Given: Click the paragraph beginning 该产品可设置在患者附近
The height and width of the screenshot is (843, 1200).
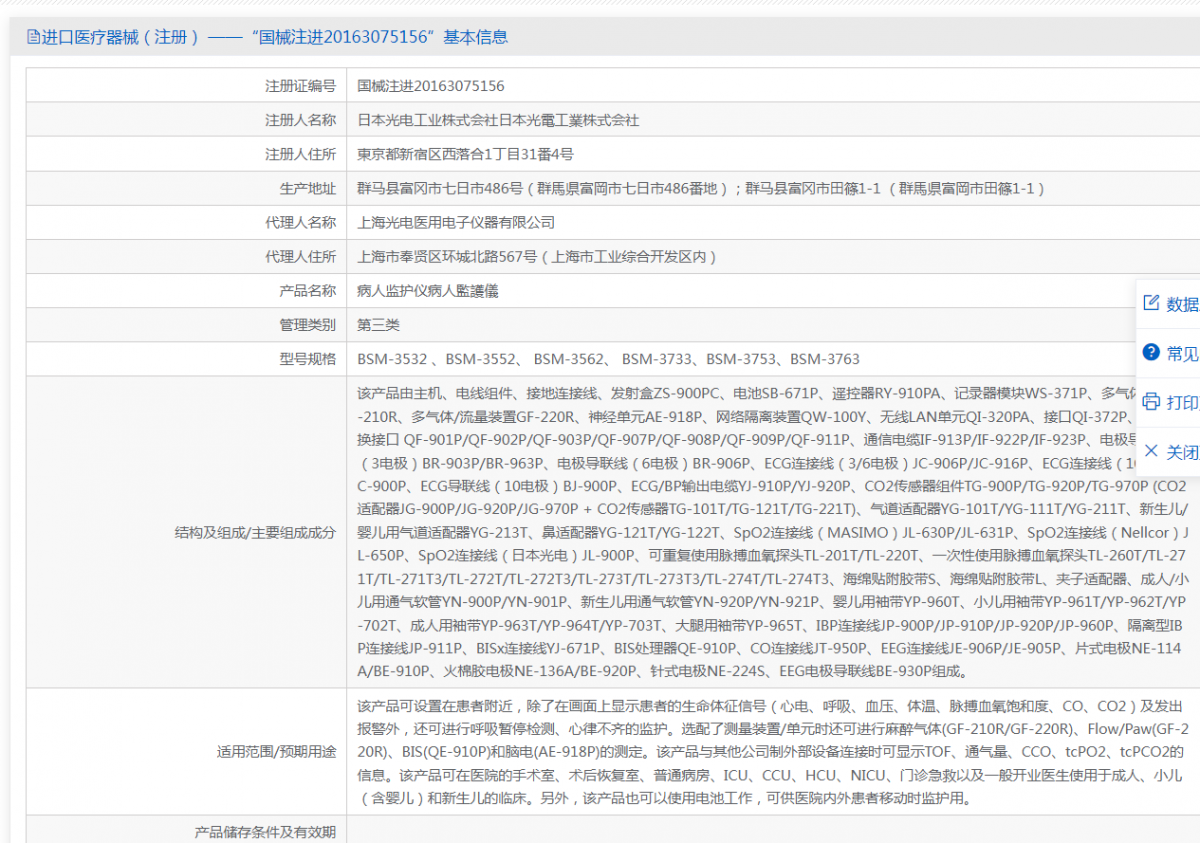Looking at the screenshot, I should coord(774,751).
